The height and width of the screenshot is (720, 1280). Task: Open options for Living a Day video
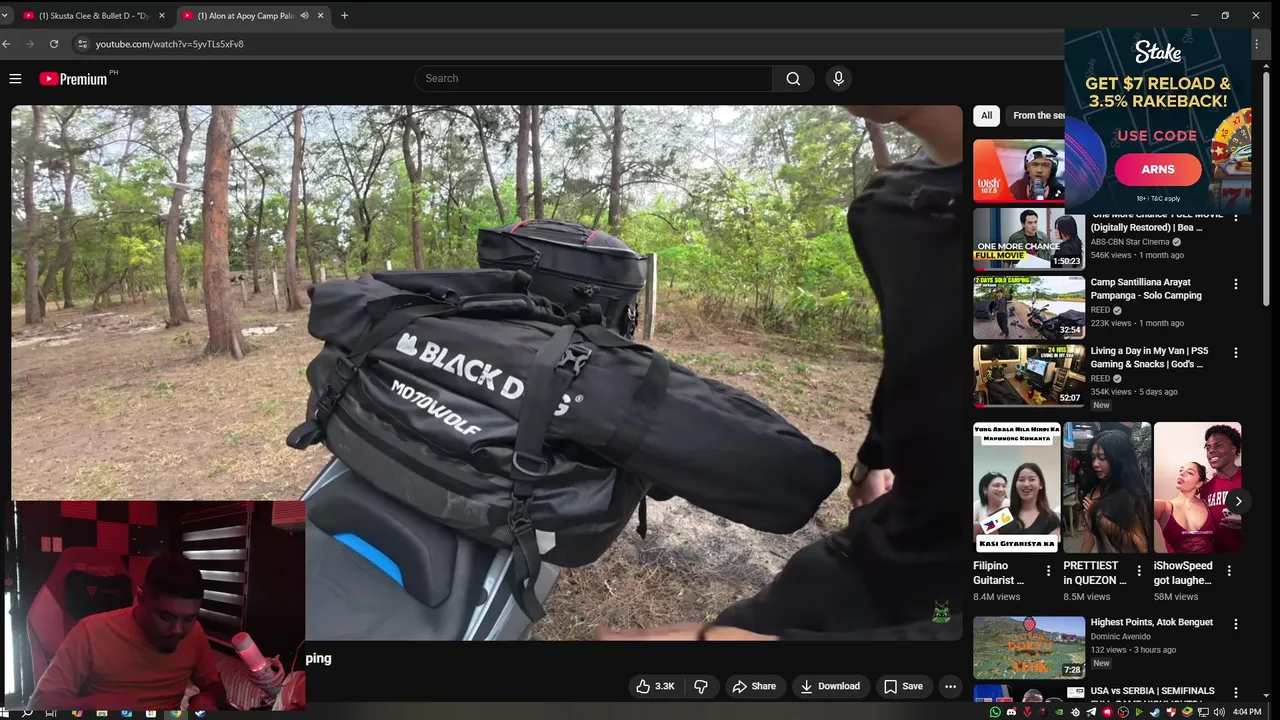pos(1235,353)
